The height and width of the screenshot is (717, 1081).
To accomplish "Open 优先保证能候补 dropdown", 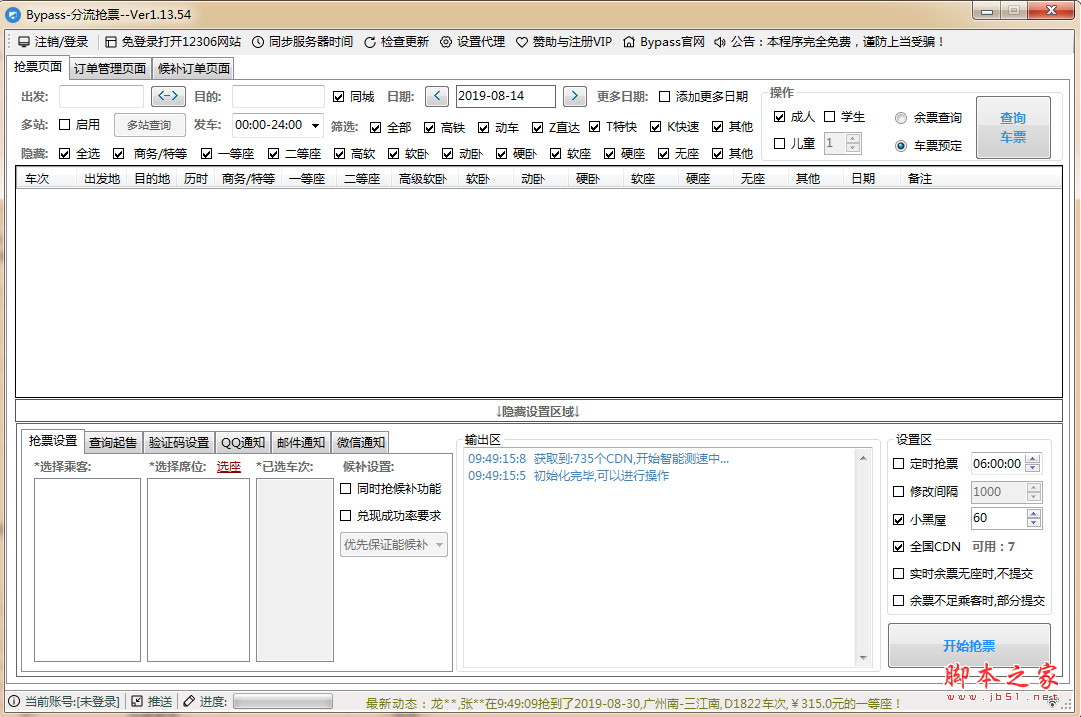I will pyautogui.click(x=394, y=545).
